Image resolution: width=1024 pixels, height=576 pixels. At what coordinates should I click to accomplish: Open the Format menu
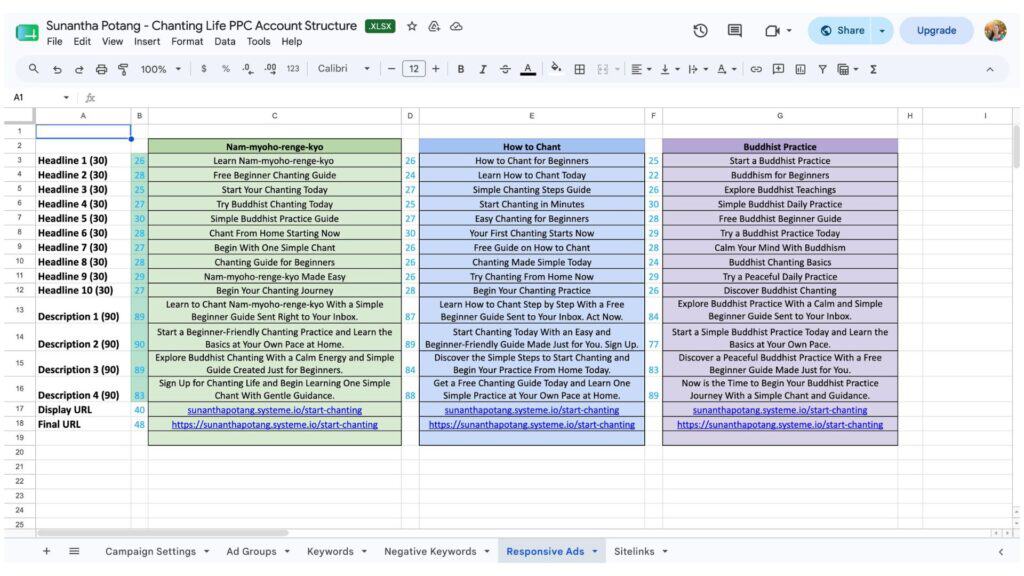coord(187,41)
